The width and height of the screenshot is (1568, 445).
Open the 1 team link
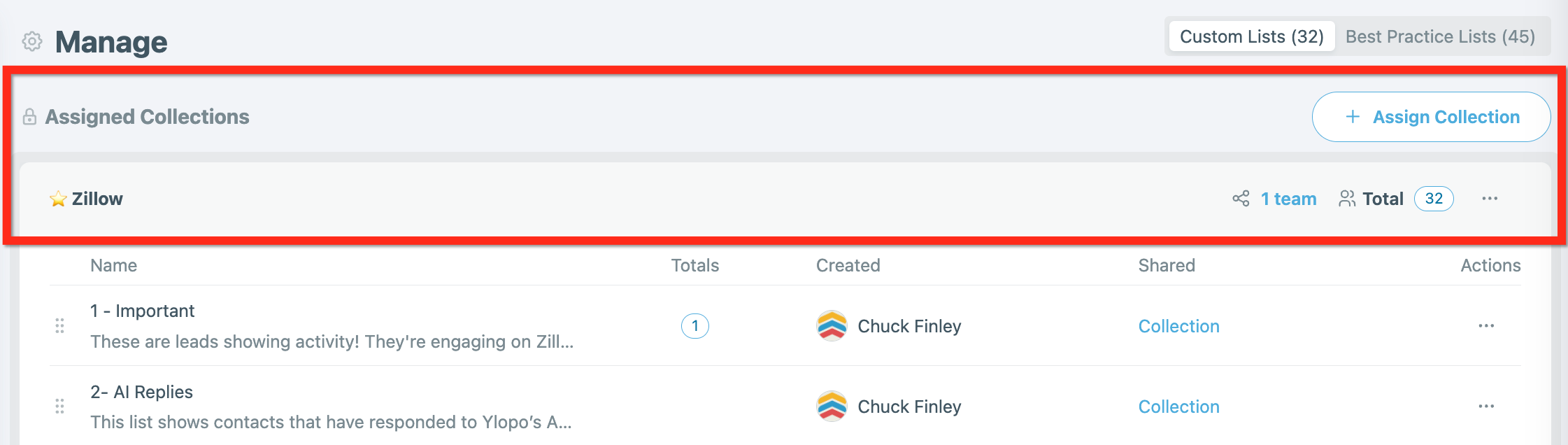click(1288, 199)
